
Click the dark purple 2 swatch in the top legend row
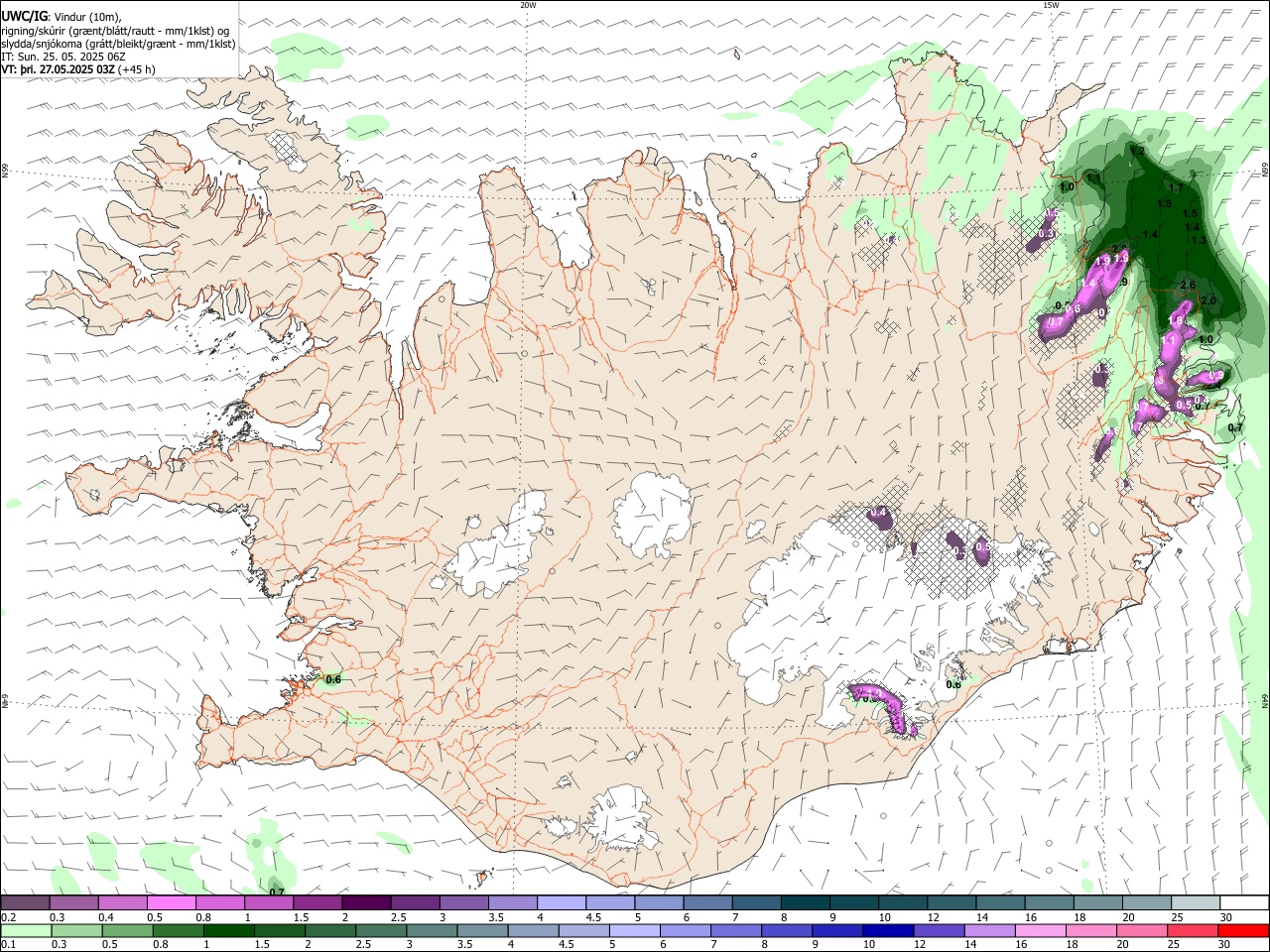click(367, 902)
